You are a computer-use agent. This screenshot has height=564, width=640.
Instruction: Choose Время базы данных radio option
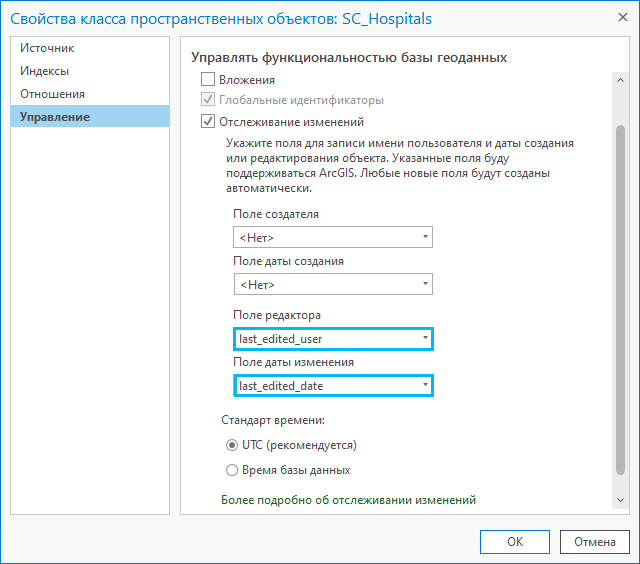[232, 470]
